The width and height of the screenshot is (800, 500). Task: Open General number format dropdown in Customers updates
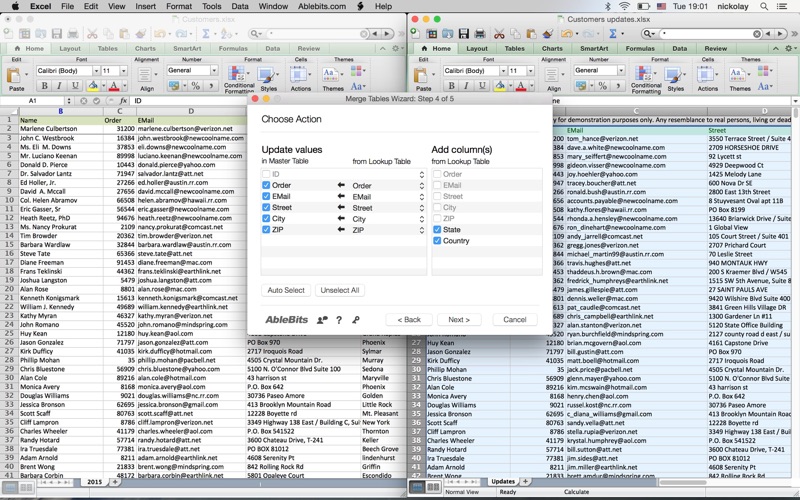[621, 70]
